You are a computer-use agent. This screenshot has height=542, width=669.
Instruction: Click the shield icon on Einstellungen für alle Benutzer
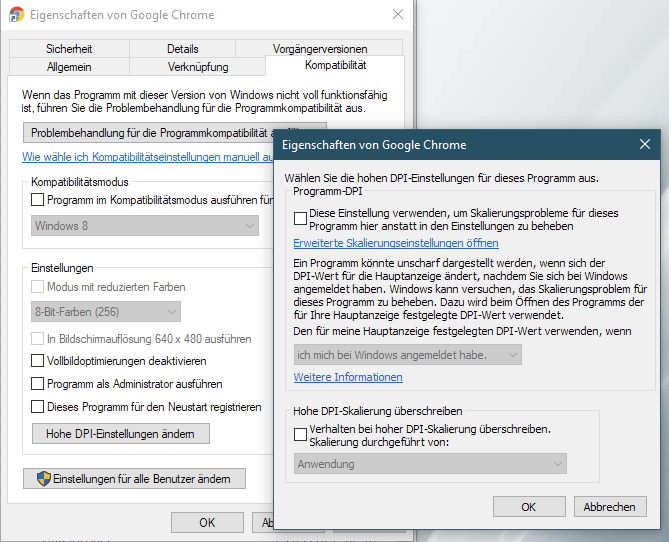tap(44, 479)
